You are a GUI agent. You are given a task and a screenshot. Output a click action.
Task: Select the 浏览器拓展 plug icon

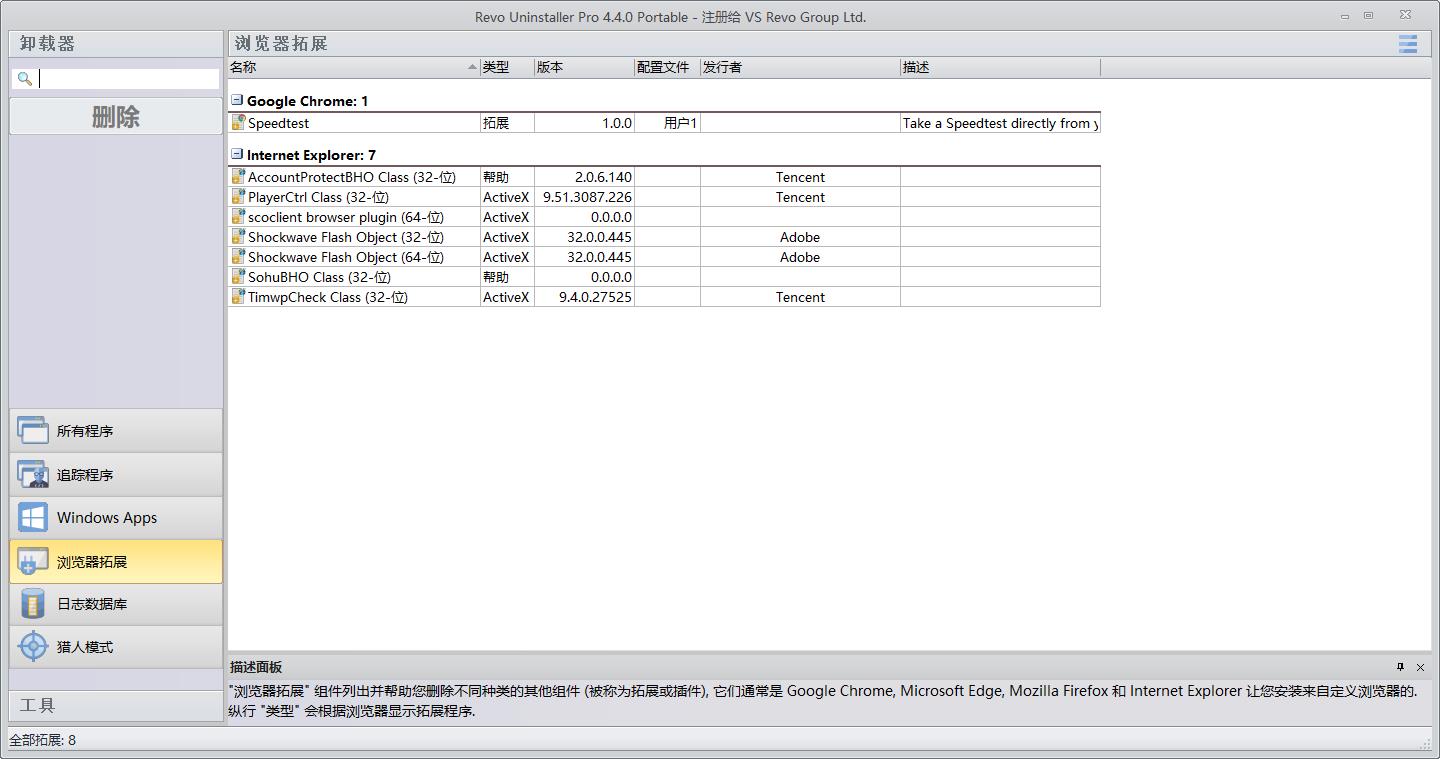click(x=33, y=562)
